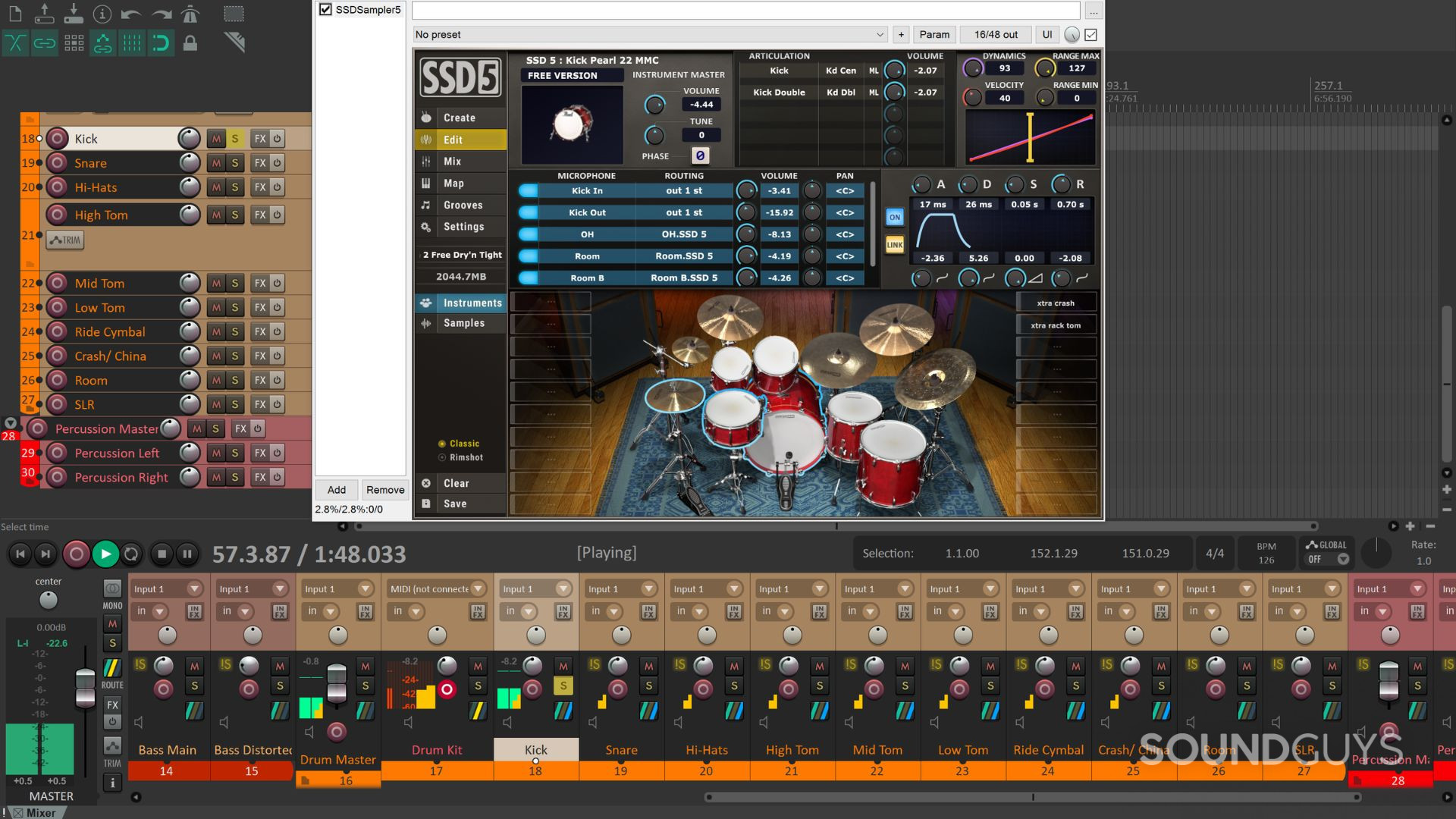This screenshot has width=1456, height=819.
Task: Toggle phase invert button in SSD5
Action: point(700,155)
